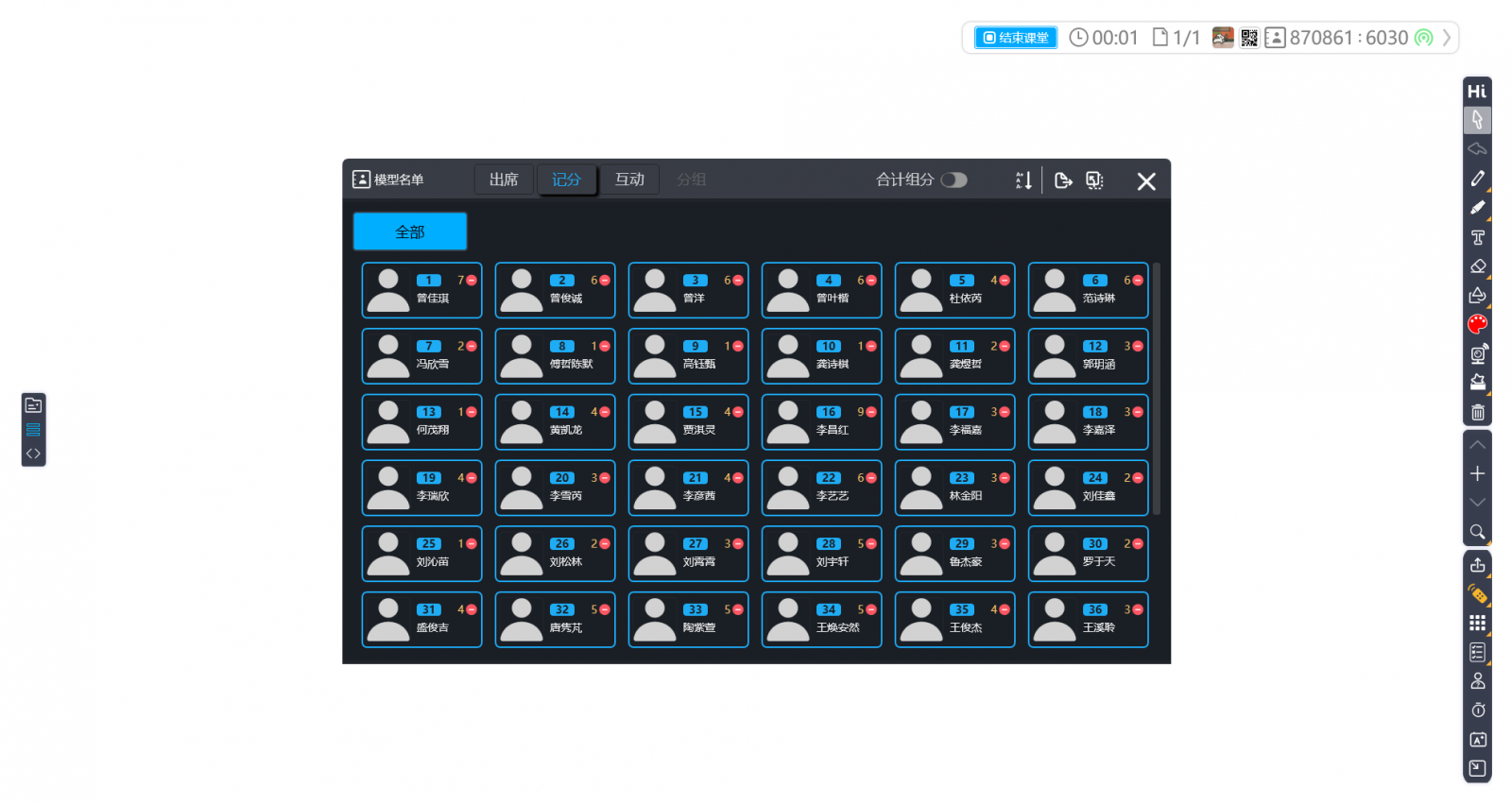
Task: Toggle the 合计组分 switch
Action: (954, 180)
